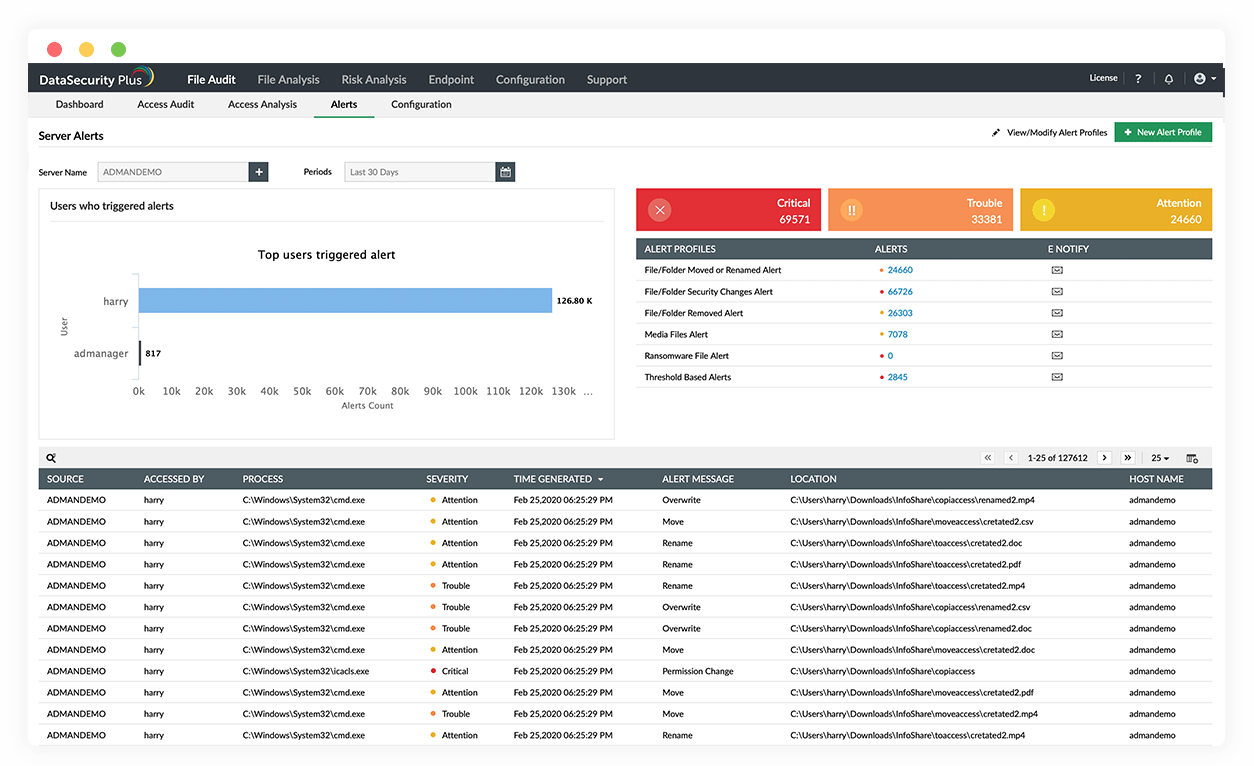Screen dimensions: 1254x766
Task: Sort by the Time Generated column arrow
Action: [600, 480]
